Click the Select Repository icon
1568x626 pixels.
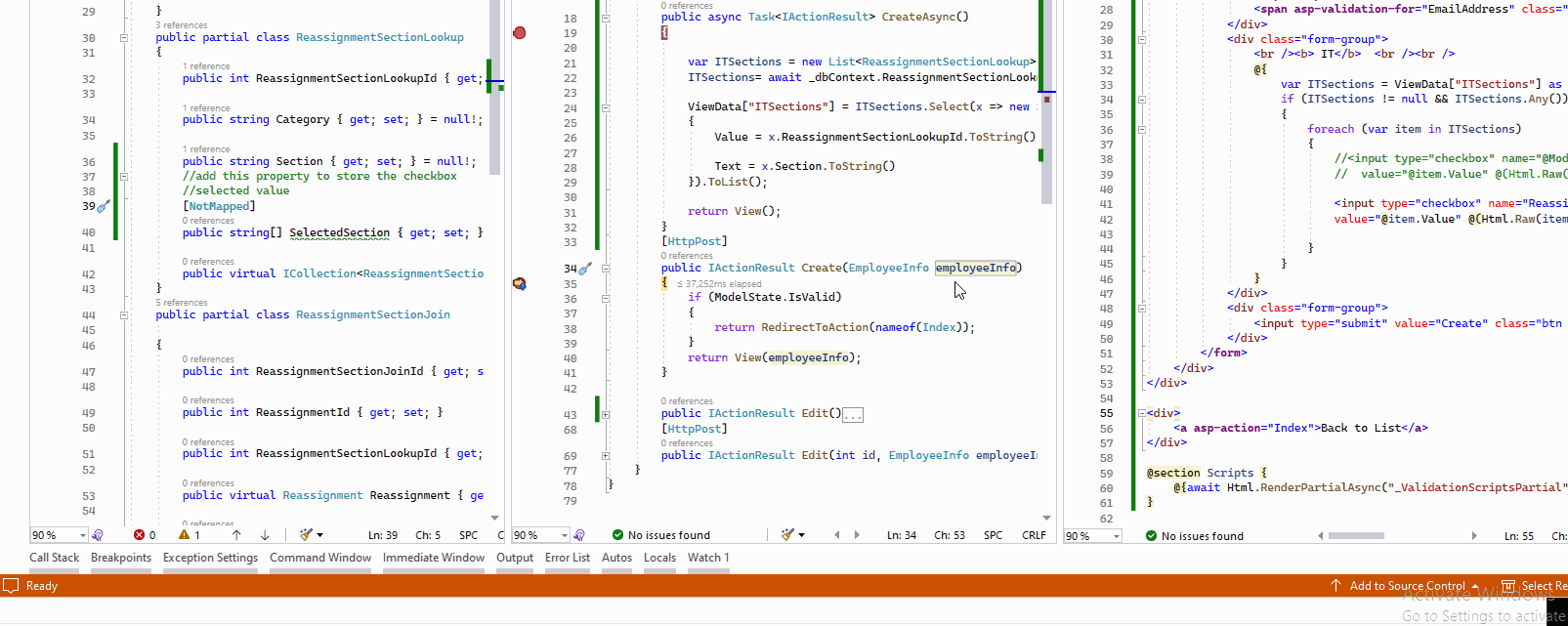coord(1508,586)
